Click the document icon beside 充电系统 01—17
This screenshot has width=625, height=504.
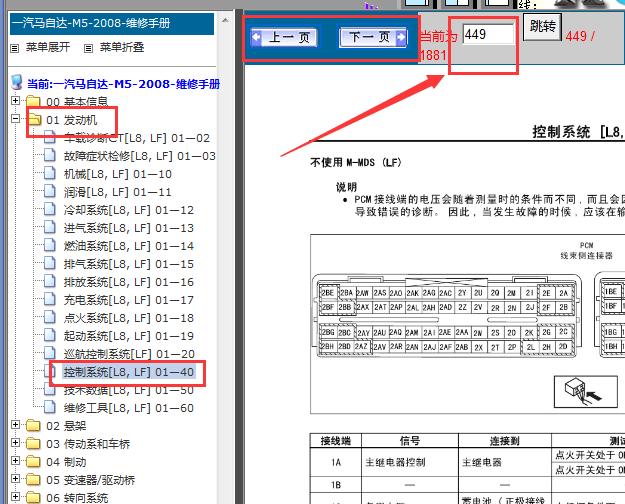[50, 299]
